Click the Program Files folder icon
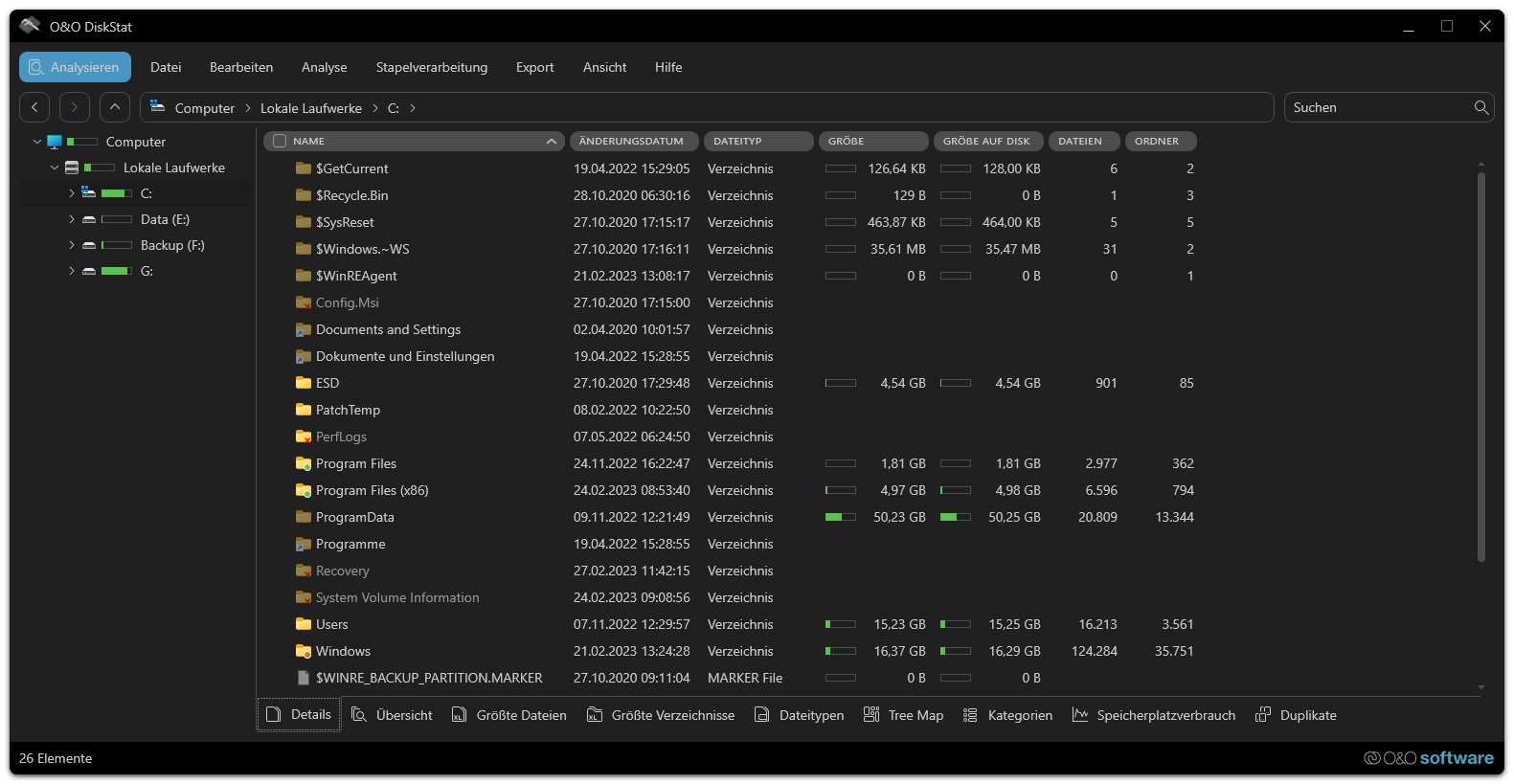The image size is (1514, 784). click(x=304, y=463)
